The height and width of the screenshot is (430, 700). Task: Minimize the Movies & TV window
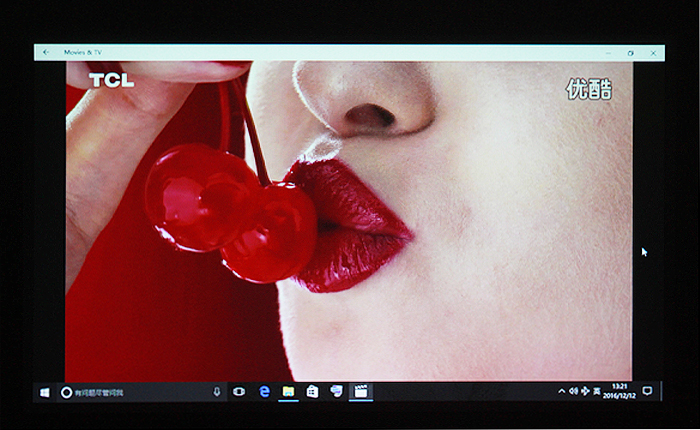608,52
